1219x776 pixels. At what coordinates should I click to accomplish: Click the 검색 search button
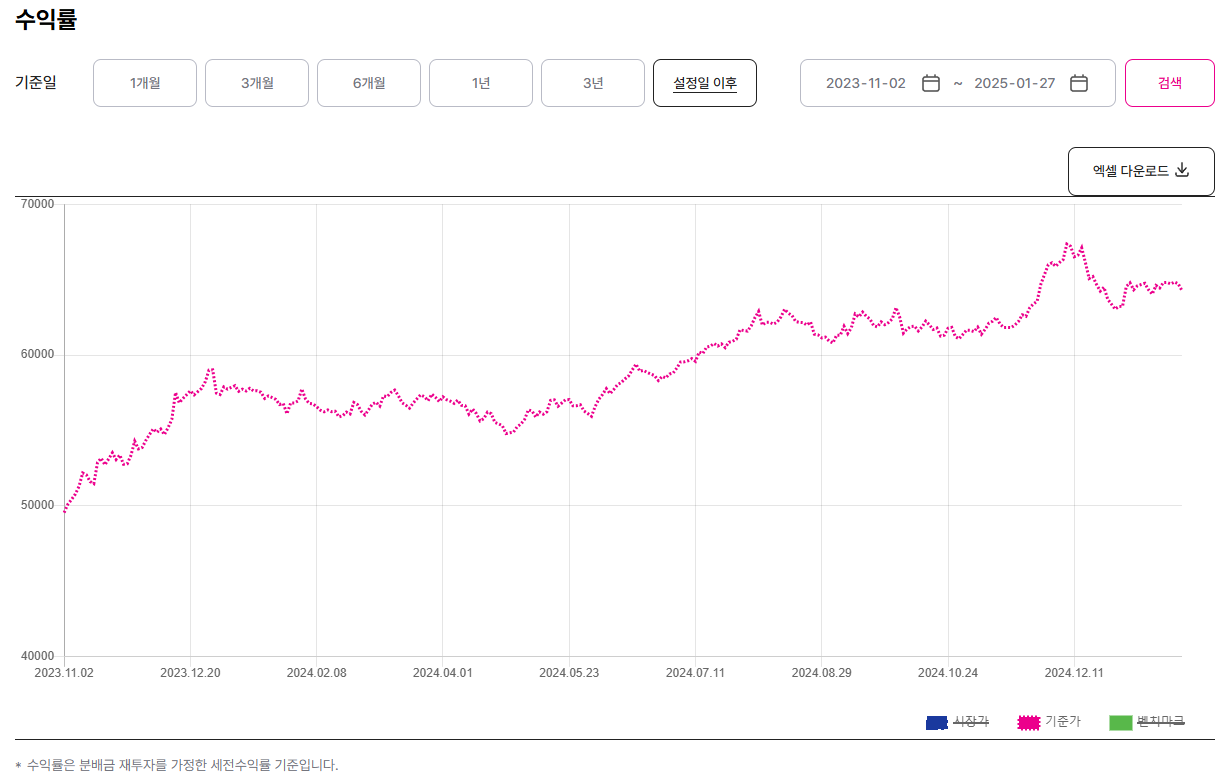click(x=1170, y=83)
